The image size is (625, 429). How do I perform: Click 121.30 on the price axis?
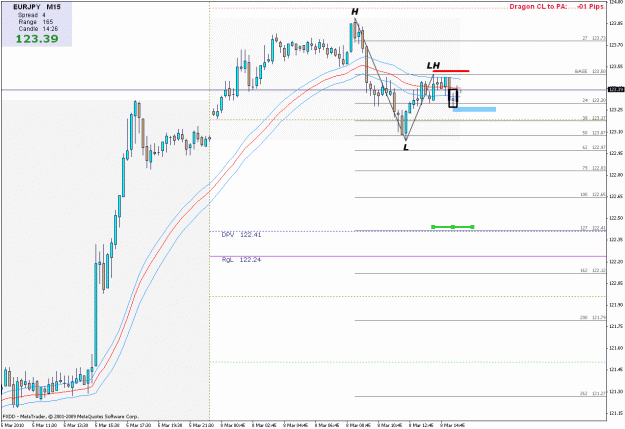616,392
